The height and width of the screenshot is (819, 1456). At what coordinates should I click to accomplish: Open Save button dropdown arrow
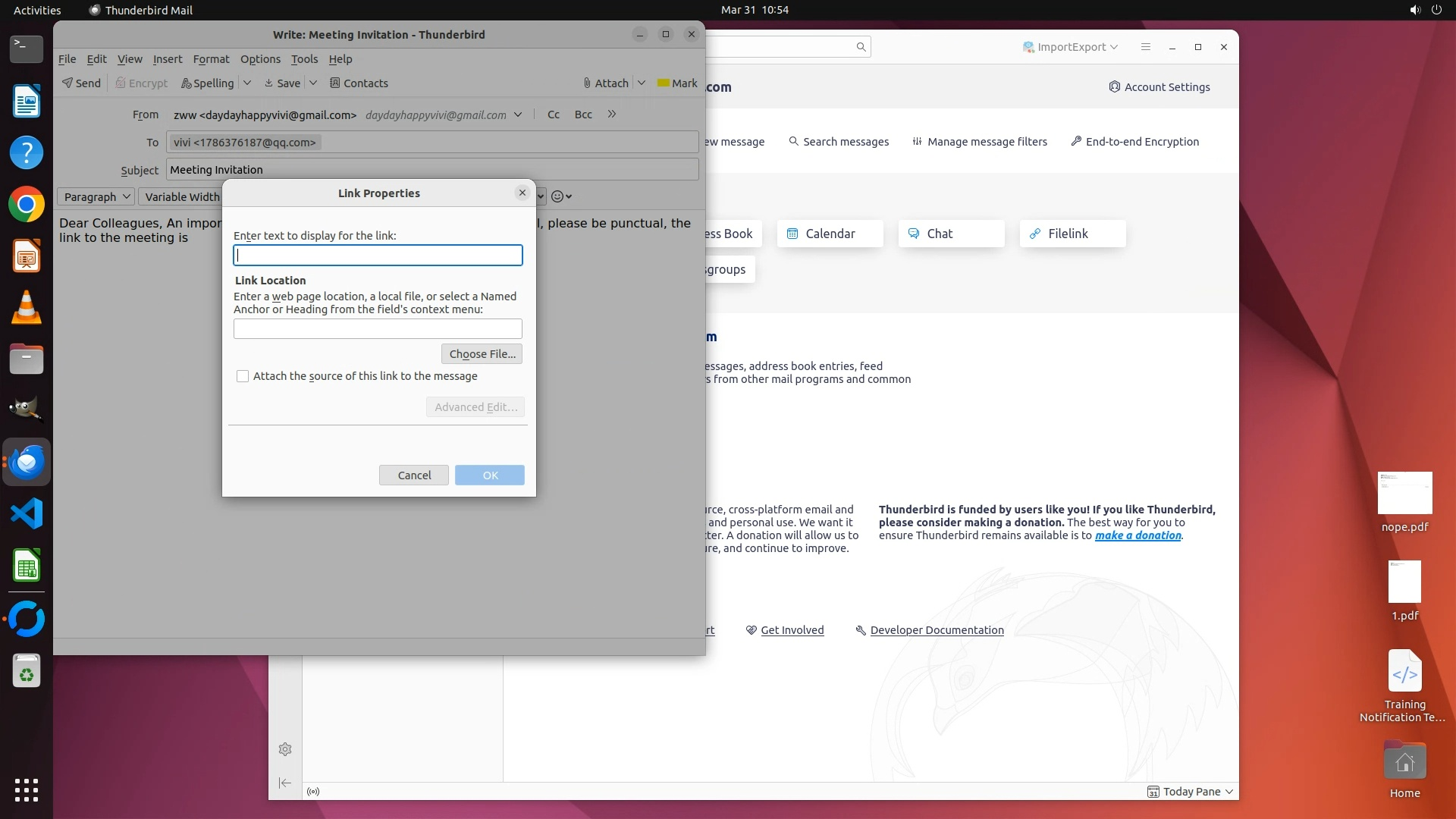tap(312, 83)
